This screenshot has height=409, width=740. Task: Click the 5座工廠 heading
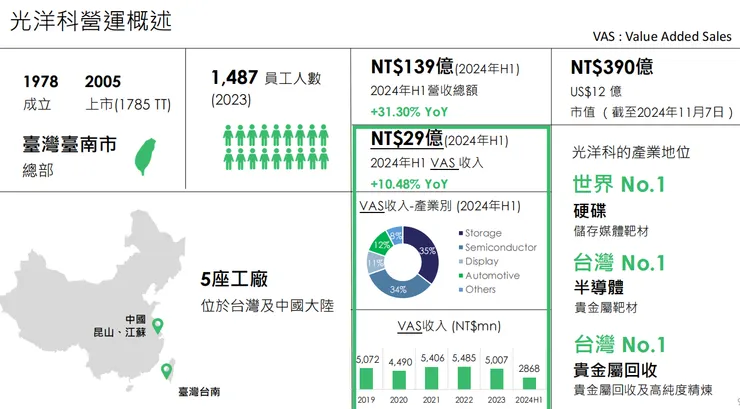point(234,279)
